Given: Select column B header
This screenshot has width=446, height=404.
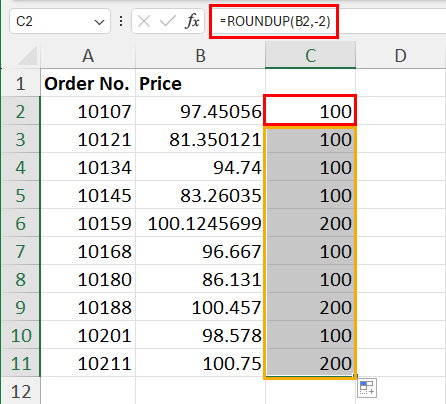Looking at the screenshot, I should pyautogui.click(x=200, y=55).
